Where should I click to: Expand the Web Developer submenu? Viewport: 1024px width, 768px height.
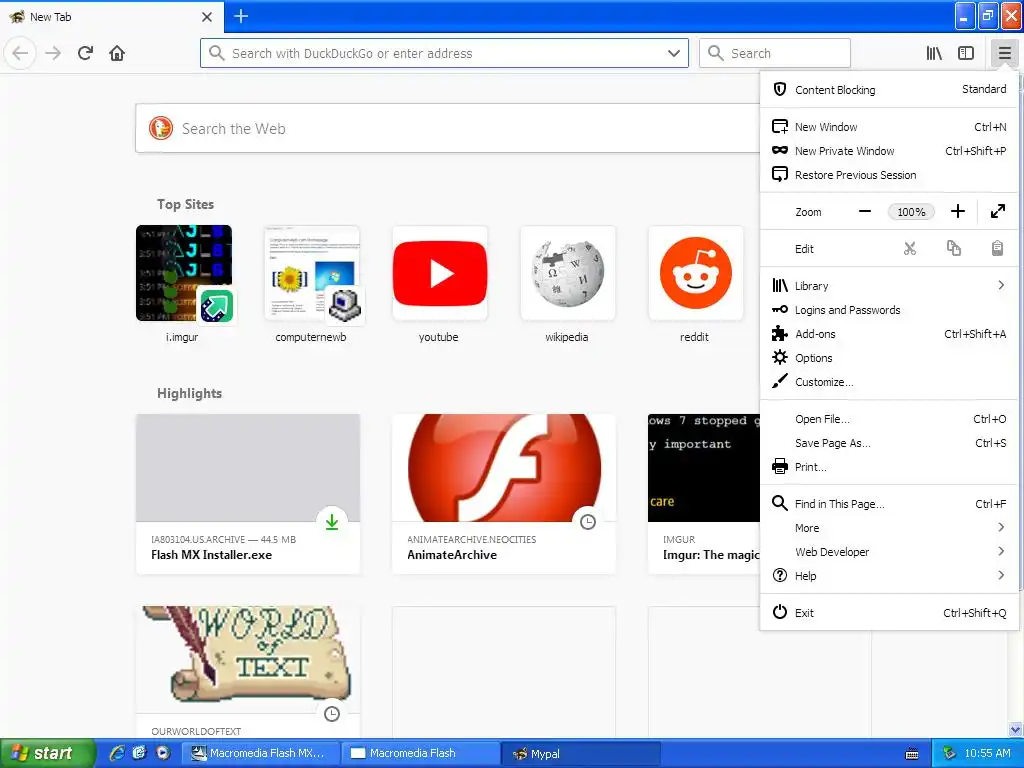(x=889, y=552)
